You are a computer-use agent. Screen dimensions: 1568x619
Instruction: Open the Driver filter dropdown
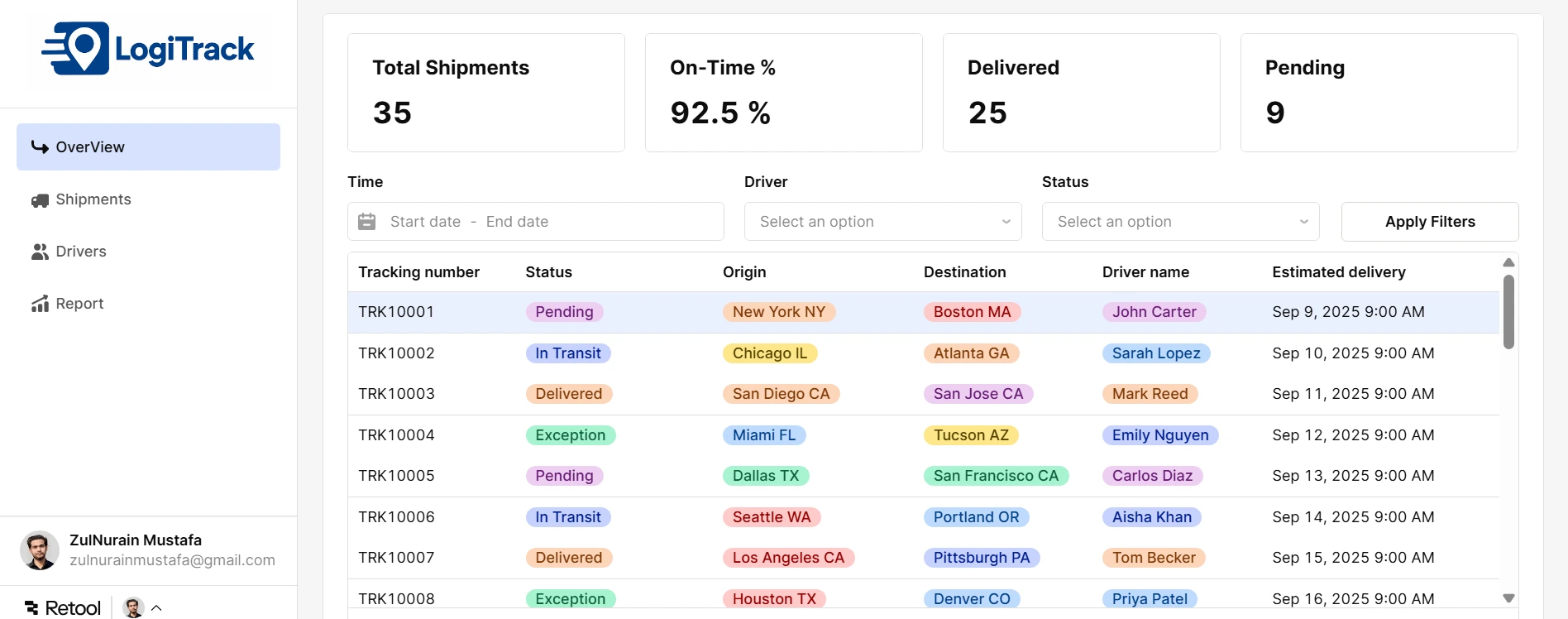click(x=882, y=222)
